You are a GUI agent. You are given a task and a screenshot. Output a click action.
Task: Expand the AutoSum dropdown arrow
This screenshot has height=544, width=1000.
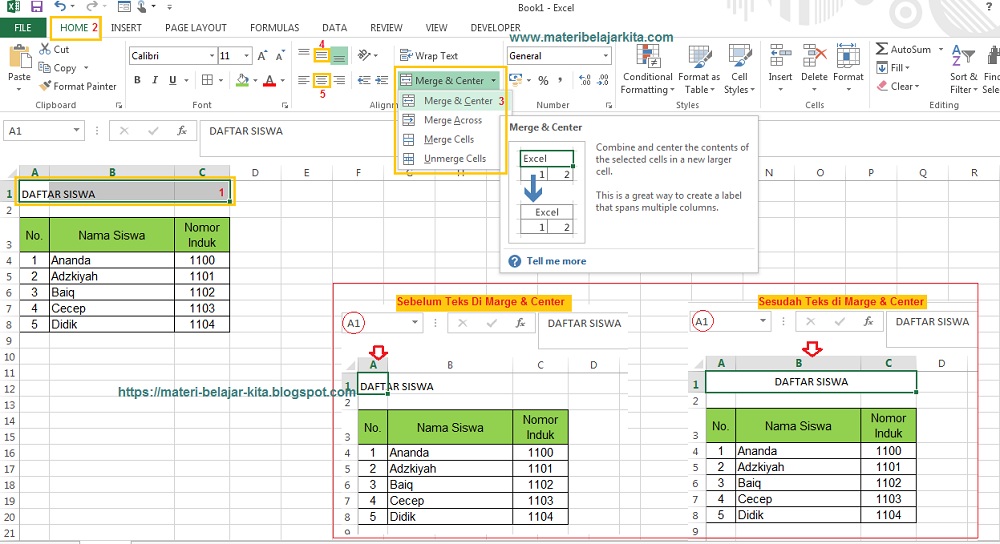941,49
